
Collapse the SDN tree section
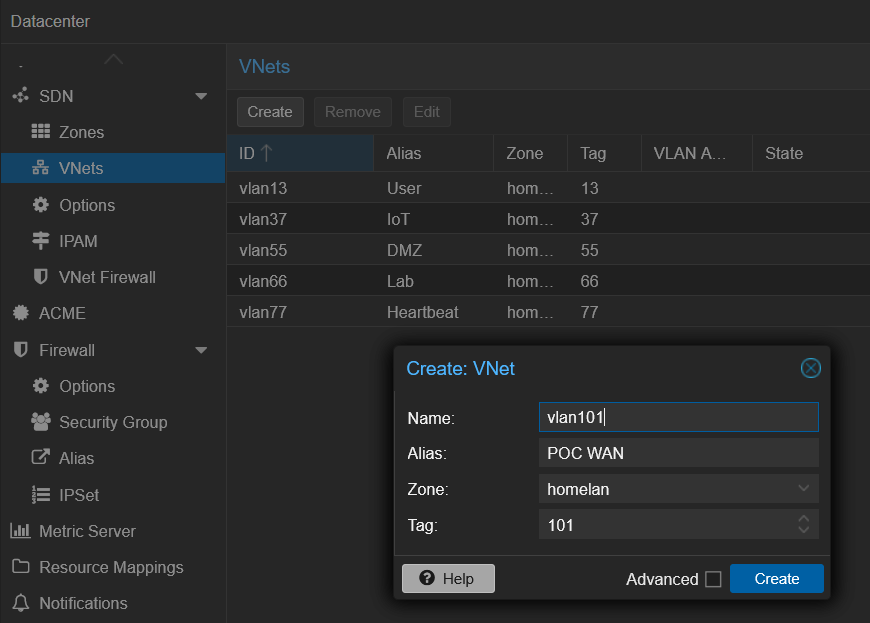[201, 96]
